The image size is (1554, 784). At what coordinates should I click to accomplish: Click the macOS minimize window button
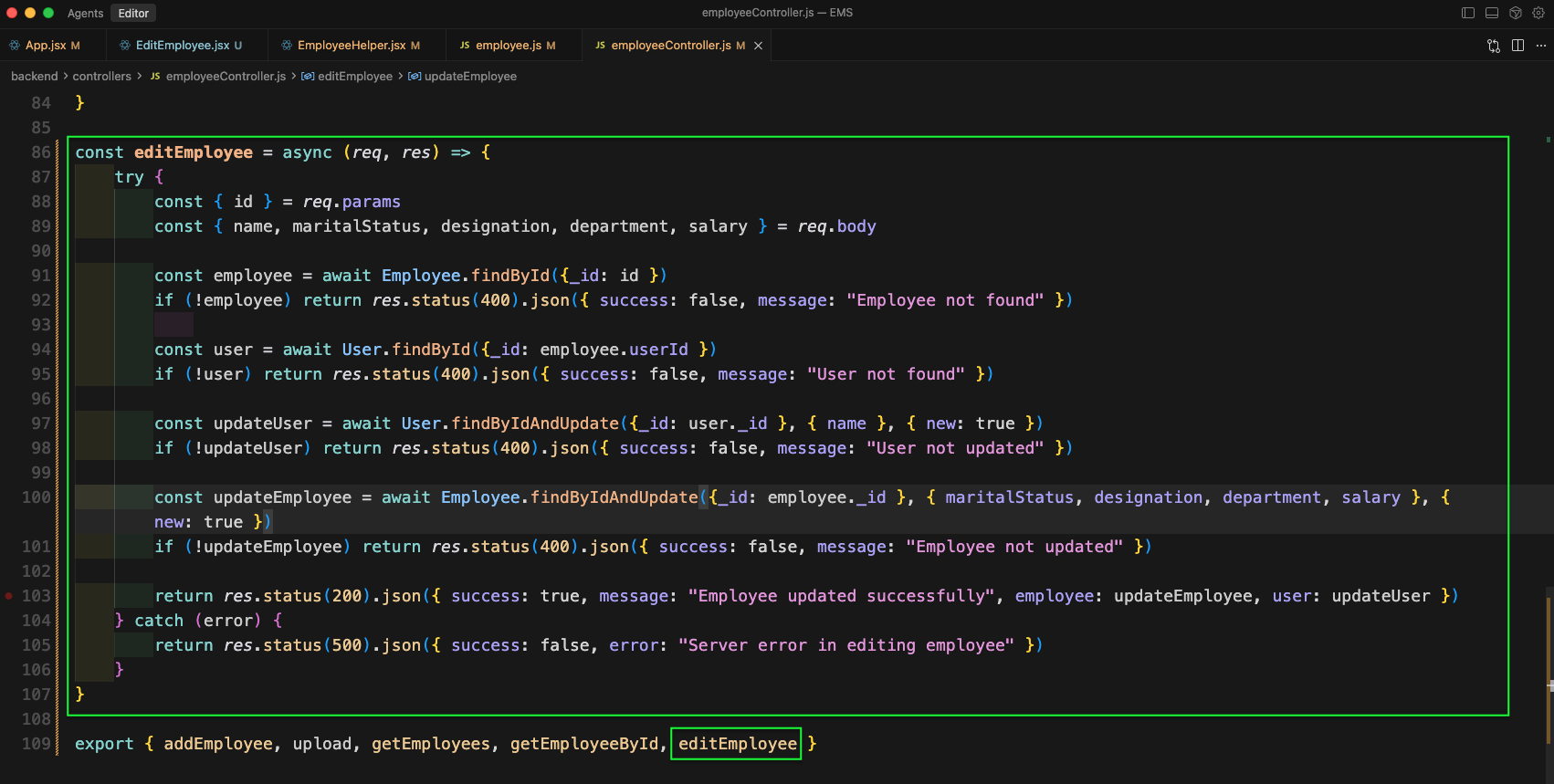pos(30,13)
